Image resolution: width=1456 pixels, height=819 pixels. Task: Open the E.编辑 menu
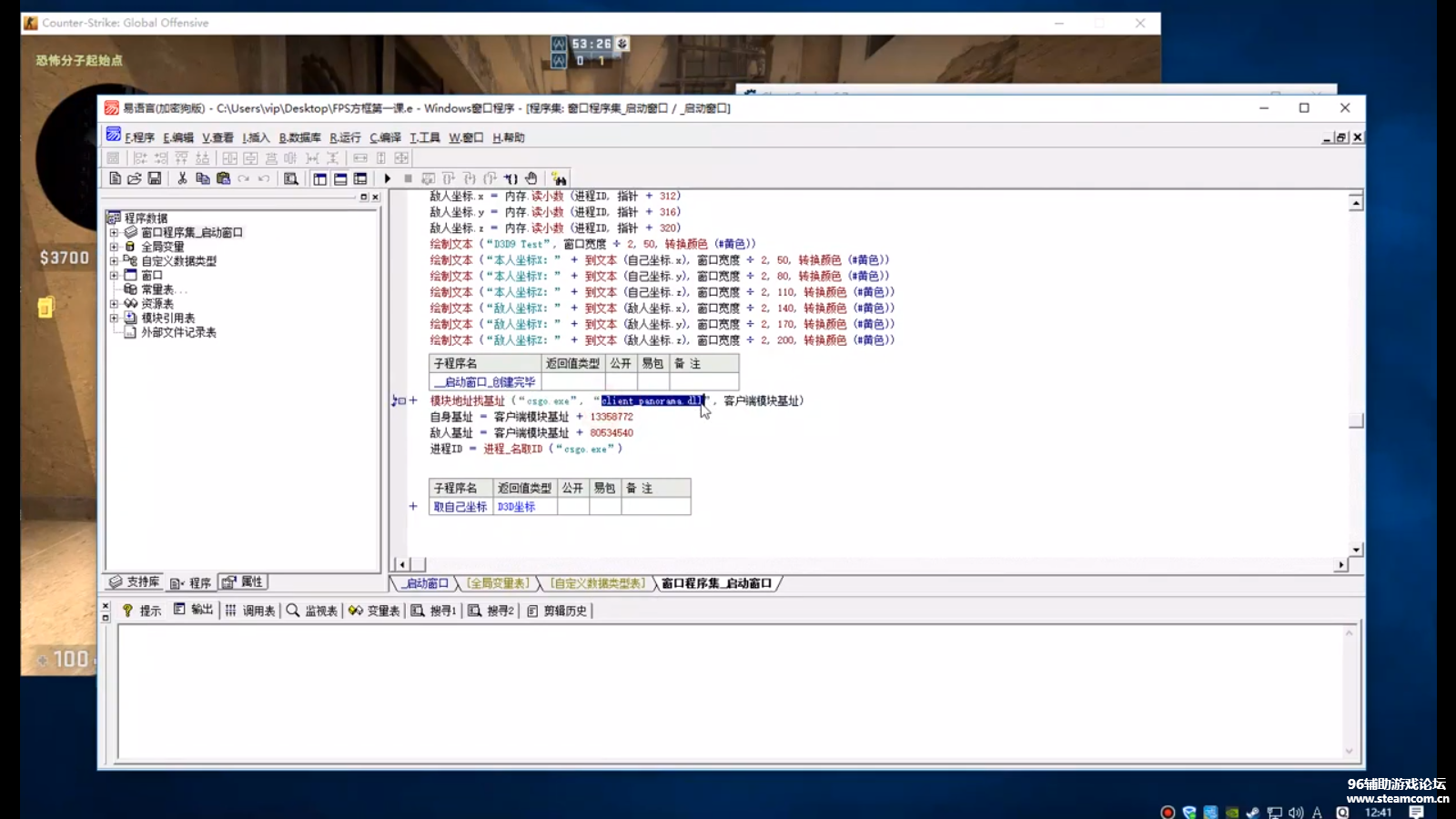point(178,137)
